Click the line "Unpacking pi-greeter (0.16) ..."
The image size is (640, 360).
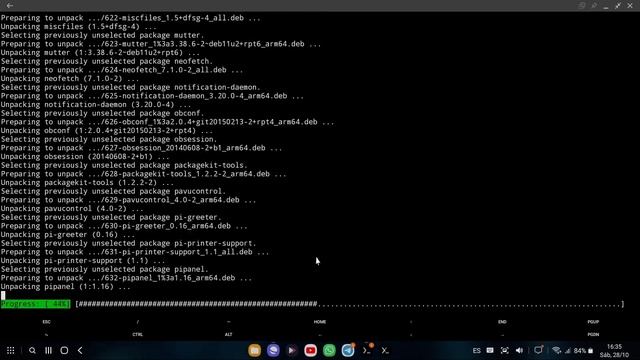(x=67, y=234)
